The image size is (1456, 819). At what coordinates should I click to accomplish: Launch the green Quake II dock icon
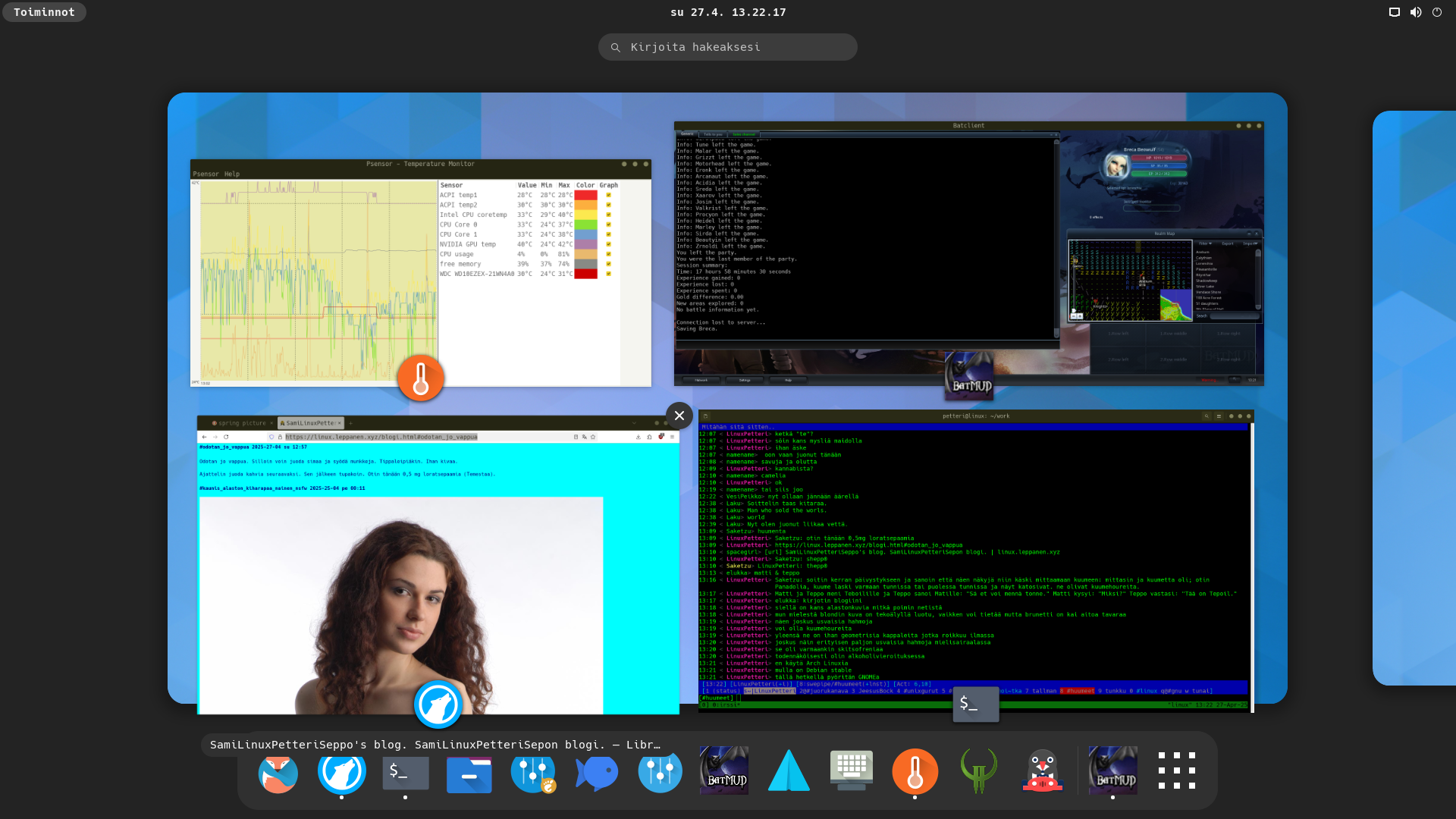point(978,771)
